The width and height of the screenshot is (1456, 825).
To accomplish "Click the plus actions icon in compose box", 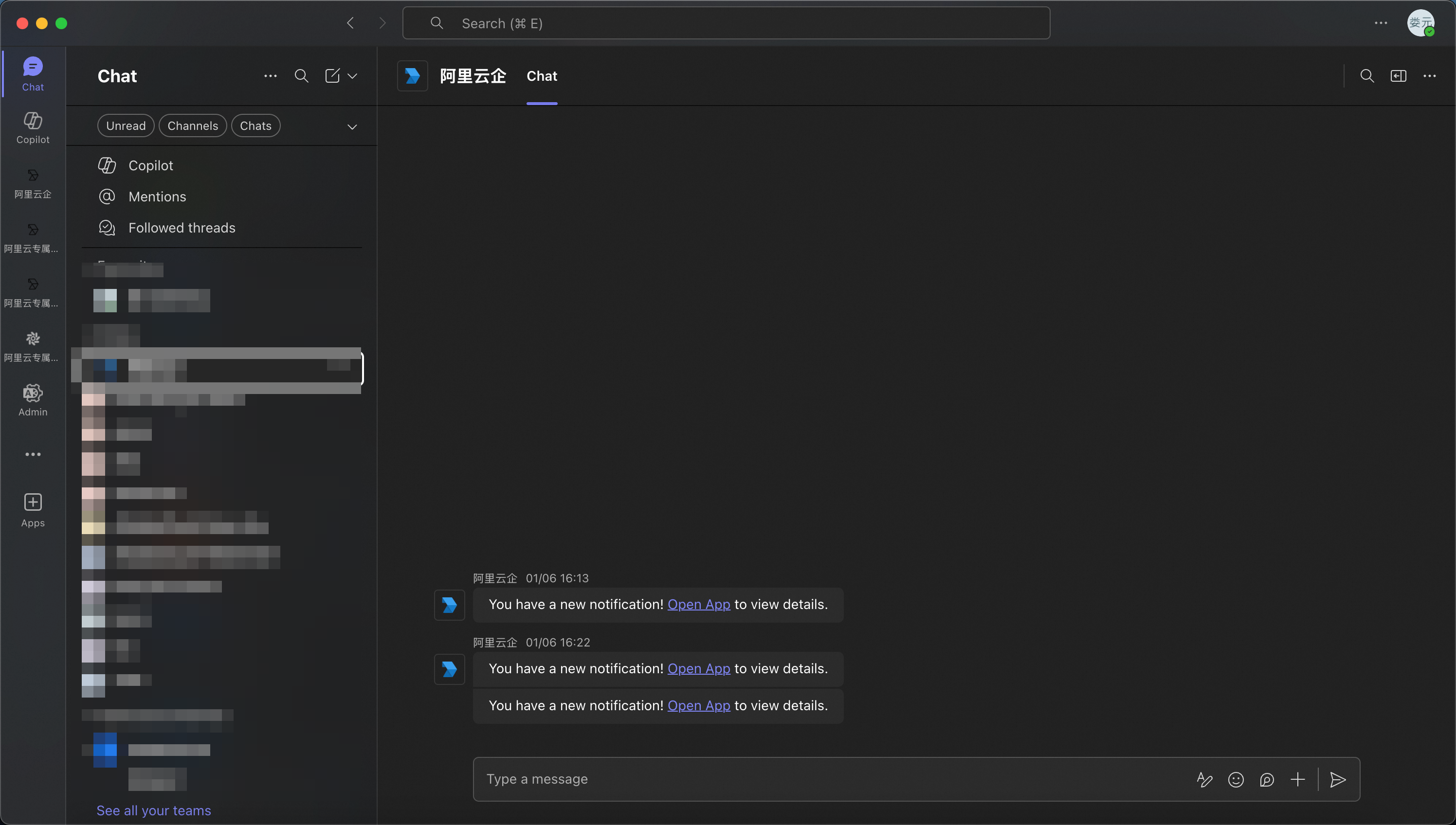I will pyautogui.click(x=1297, y=780).
